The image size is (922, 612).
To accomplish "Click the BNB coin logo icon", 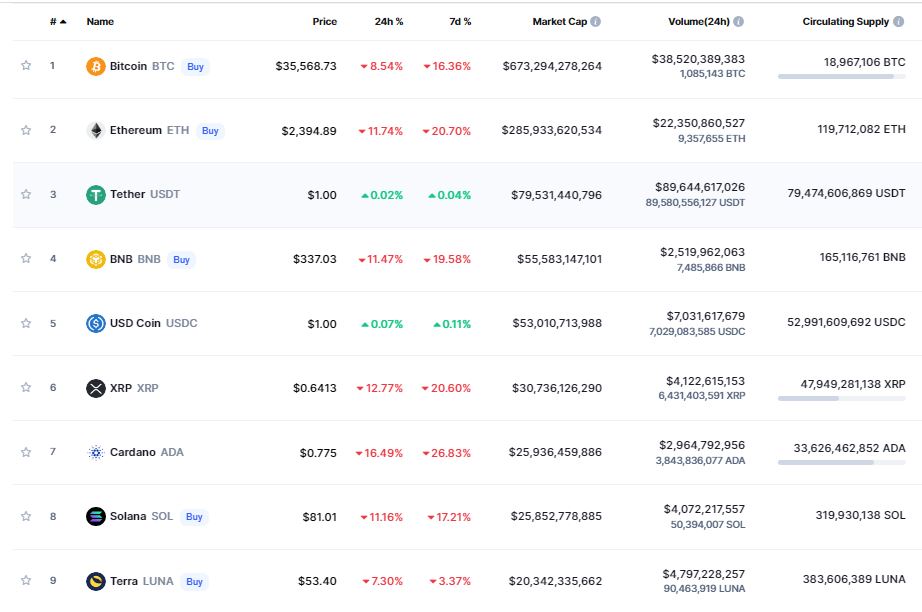I will (96, 259).
